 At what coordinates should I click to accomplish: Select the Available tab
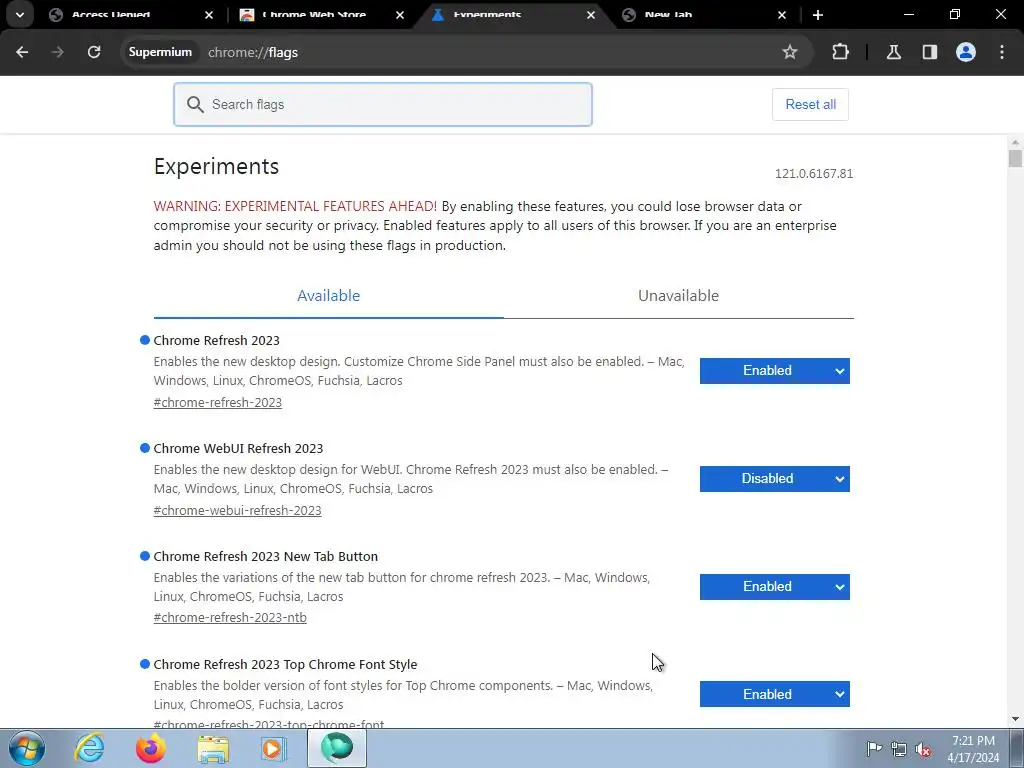click(x=328, y=296)
